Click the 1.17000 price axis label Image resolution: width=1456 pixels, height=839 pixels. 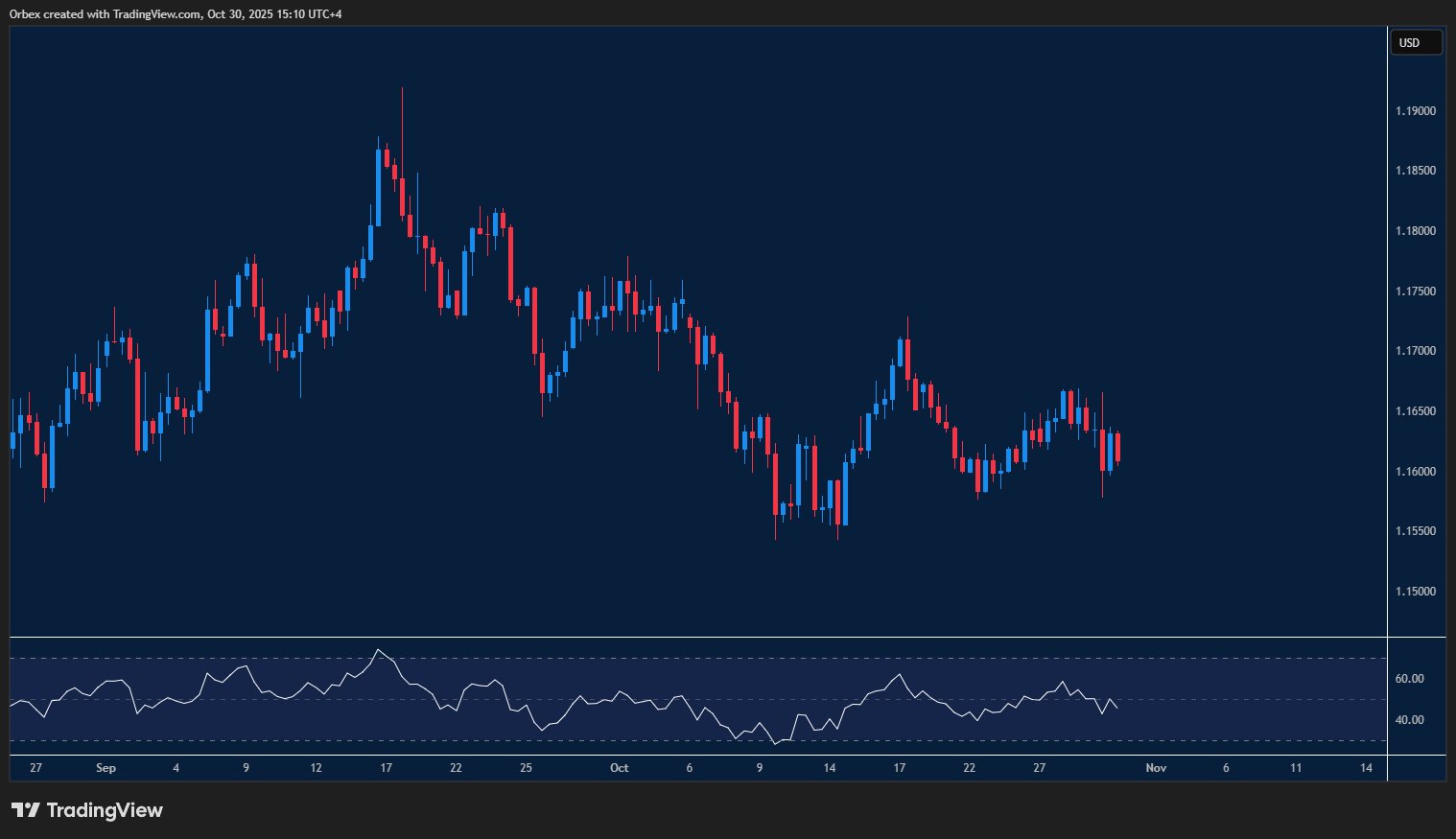[x=1415, y=351]
